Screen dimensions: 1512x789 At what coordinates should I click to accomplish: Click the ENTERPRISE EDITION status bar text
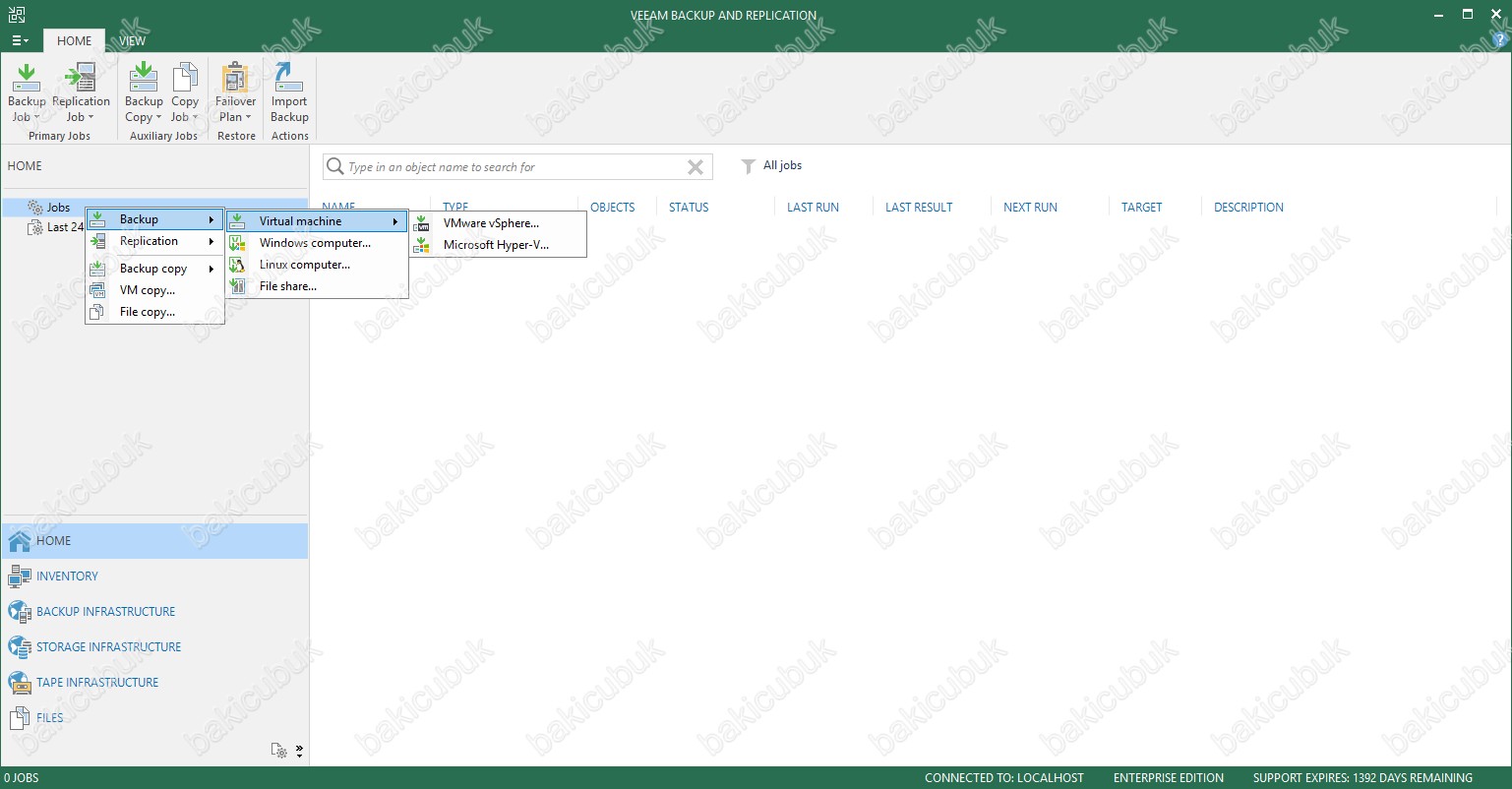click(1169, 778)
